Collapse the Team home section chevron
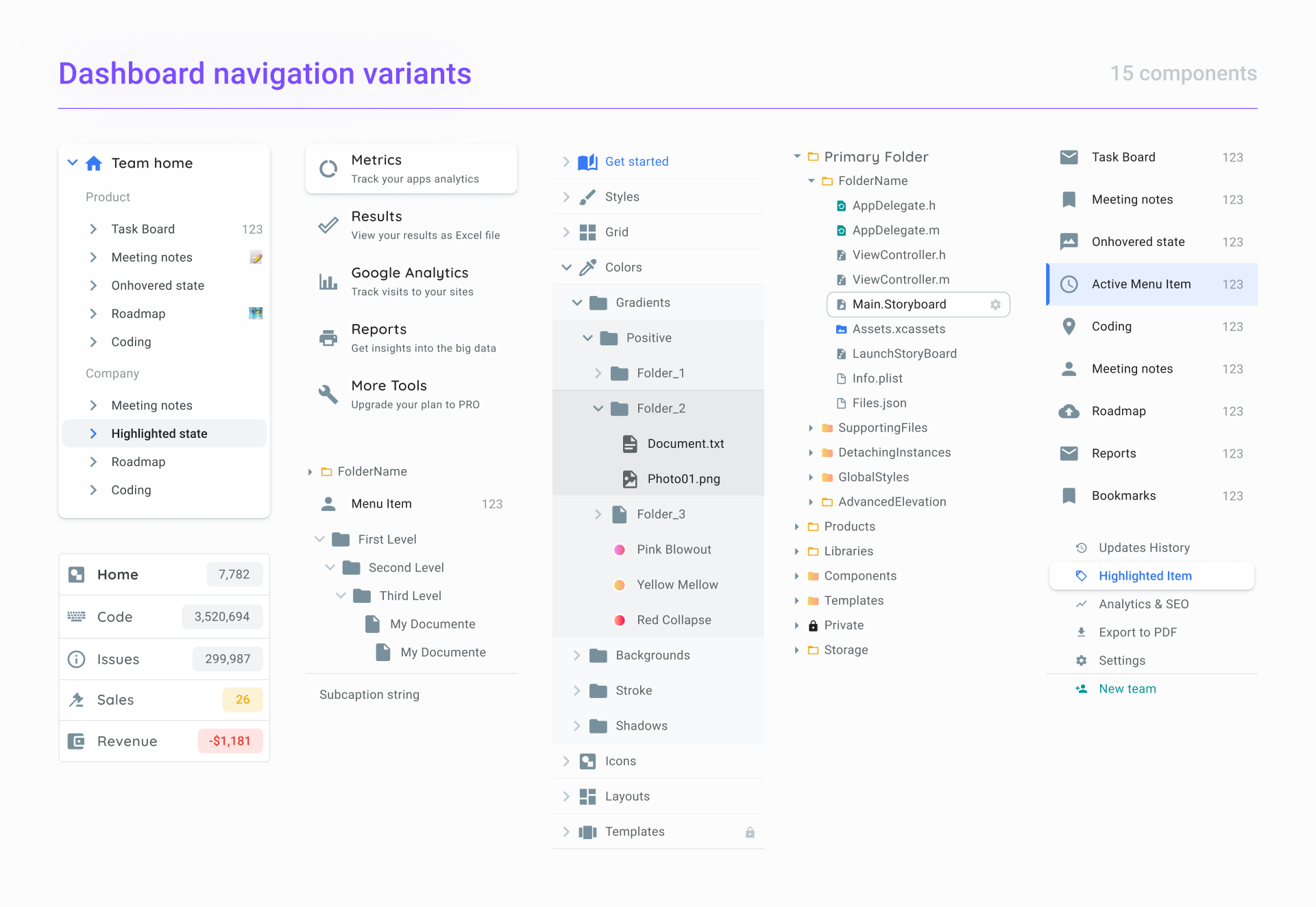Viewport: 1316px width, 907px height. 73,163
